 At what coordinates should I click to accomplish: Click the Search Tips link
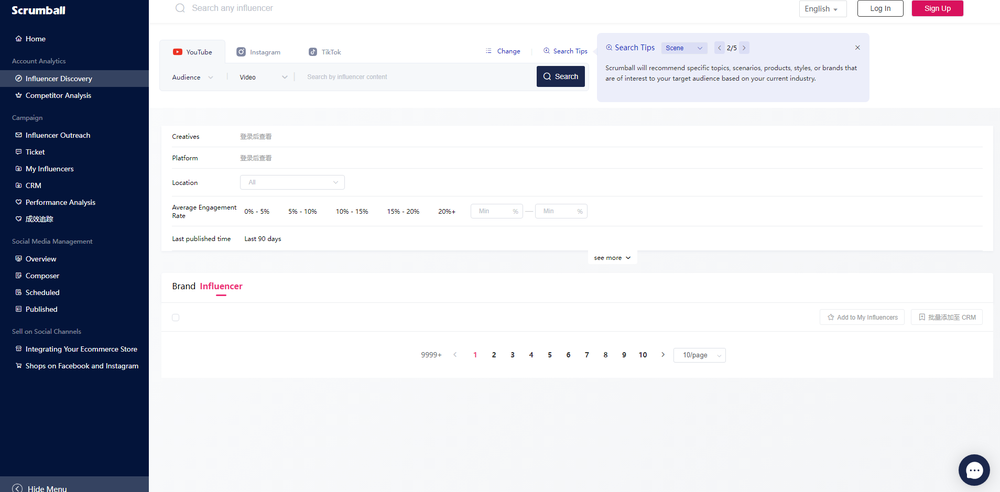pyautogui.click(x=565, y=51)
